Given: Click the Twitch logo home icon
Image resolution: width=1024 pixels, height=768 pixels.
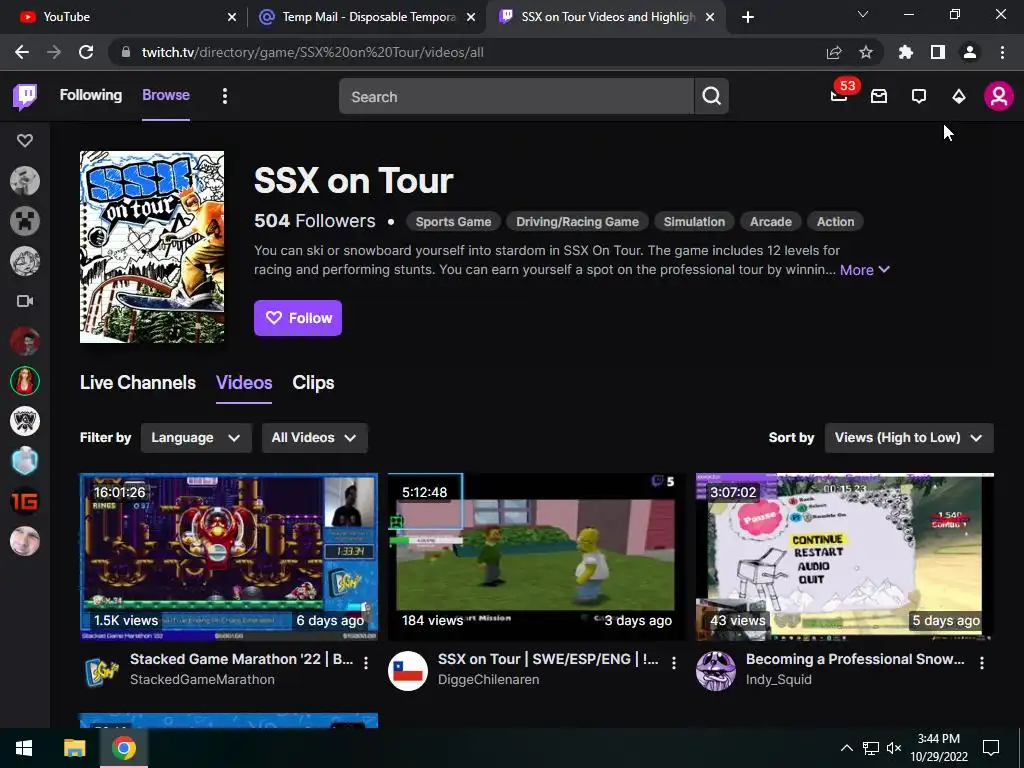Looking at the screenshot, I should [x=25, y=97].
